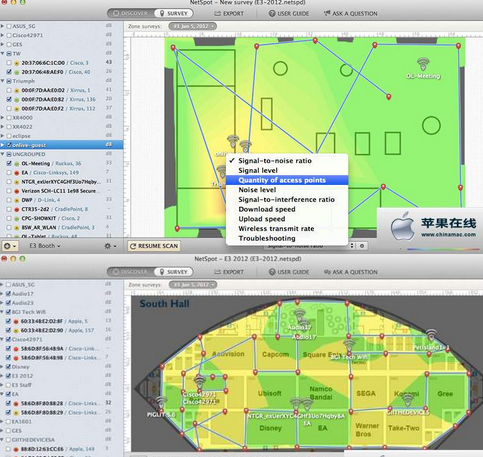Click green signal dot on CPG-SHOWKIT row
This screenshot has height=457, width=483.
coord(16,218)
